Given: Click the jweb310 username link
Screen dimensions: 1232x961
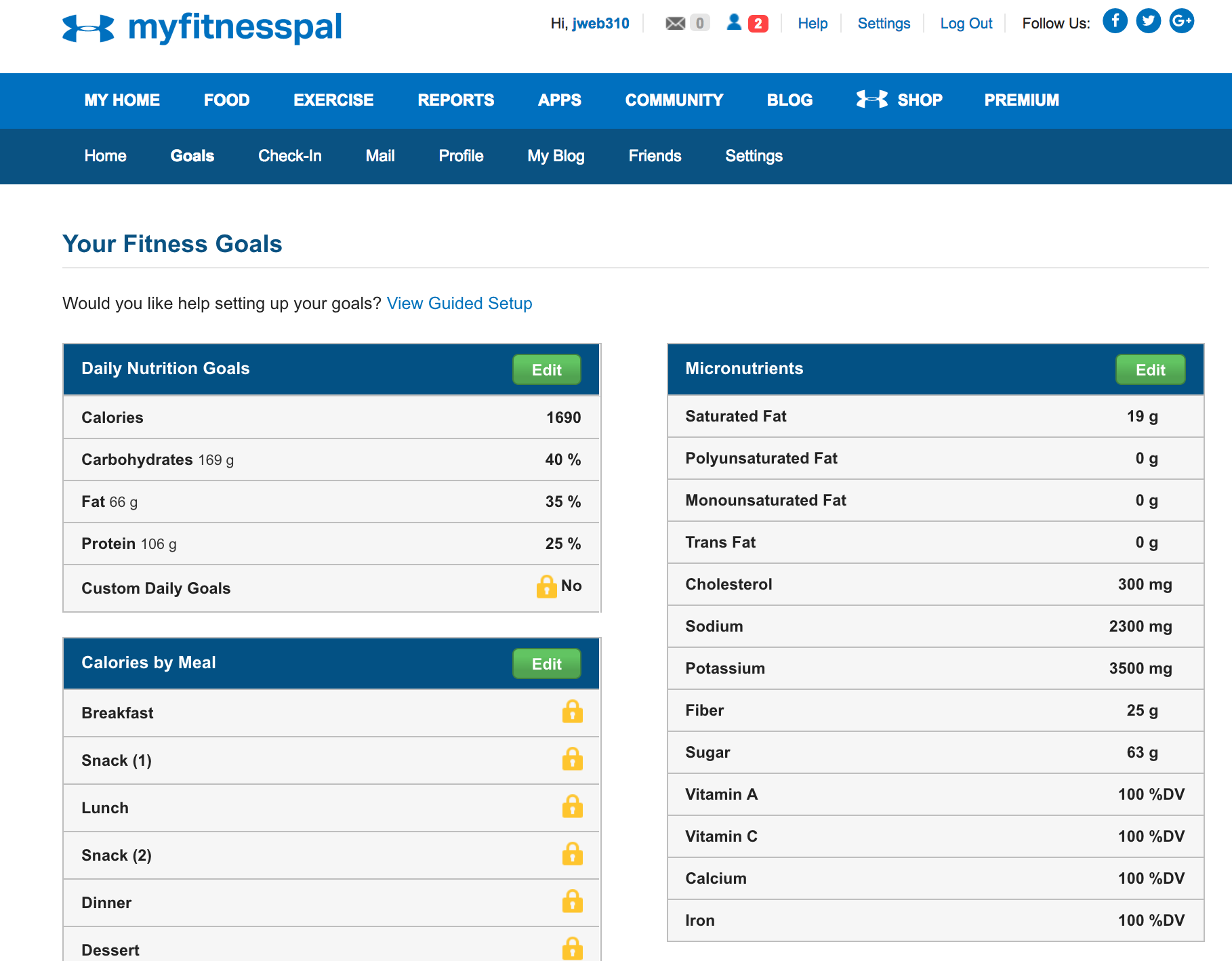Looking at the screenshot, I should point(600,23).
